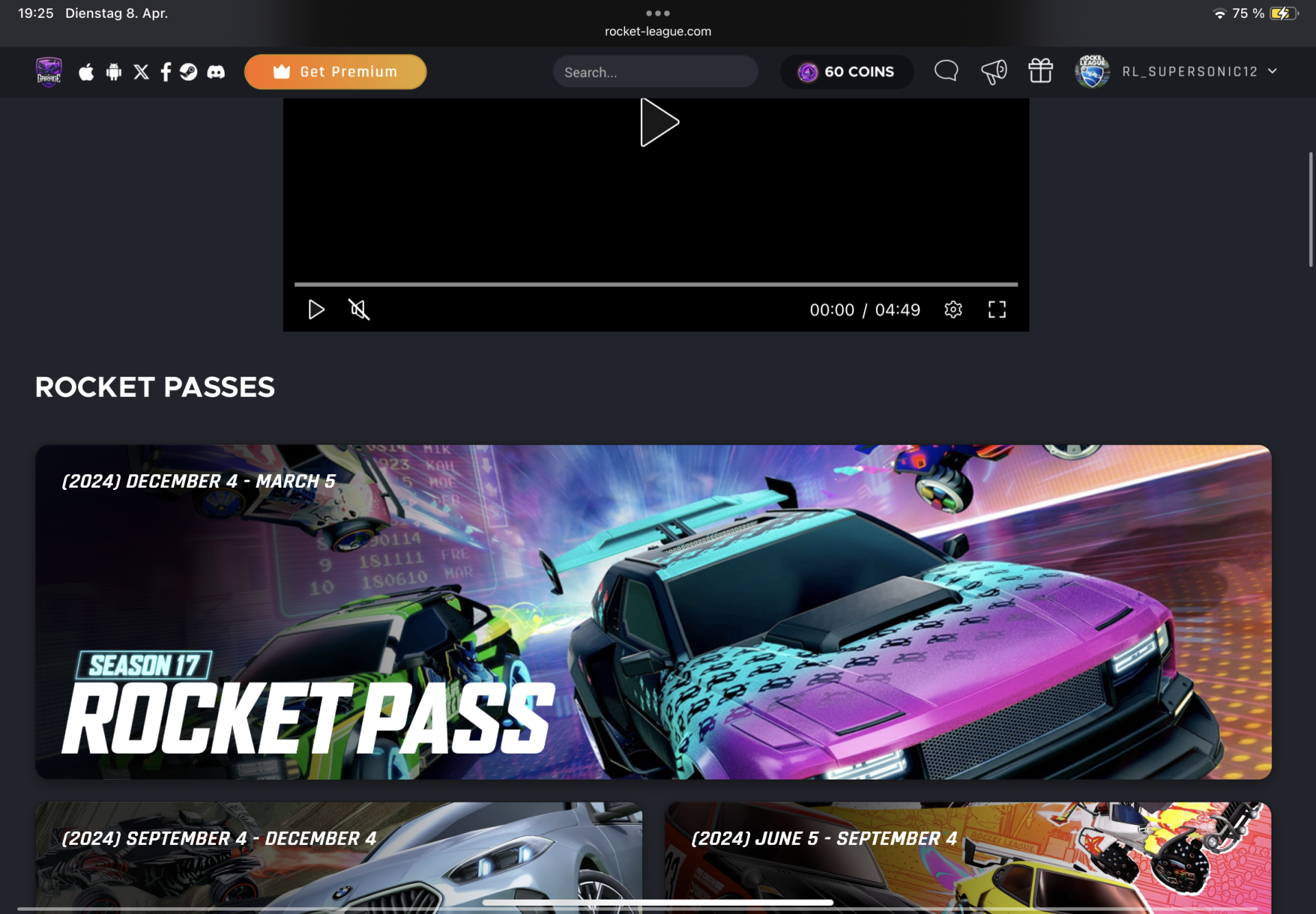
Task: Click the Android app icon
Action: [x=114, y=71]
